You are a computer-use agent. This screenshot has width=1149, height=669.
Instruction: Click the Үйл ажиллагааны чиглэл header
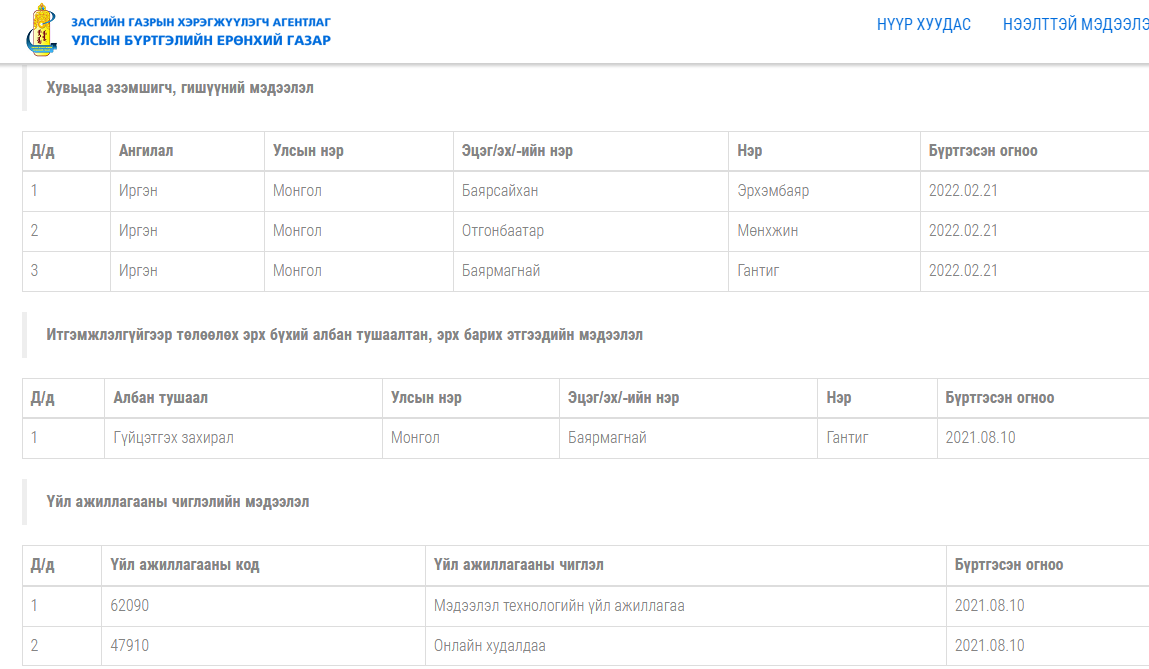coord(519,565)
